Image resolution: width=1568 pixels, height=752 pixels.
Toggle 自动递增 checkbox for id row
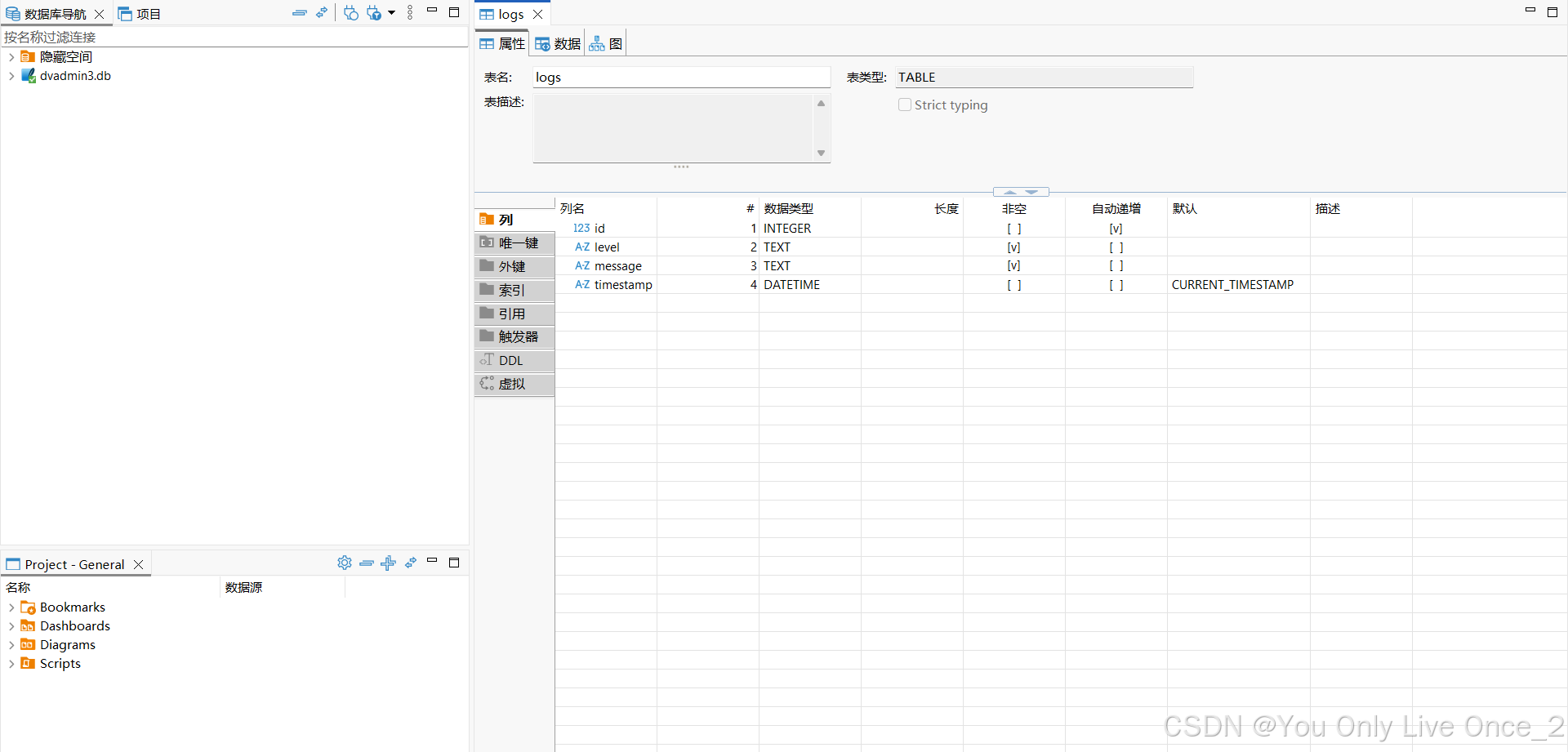pos(1116,229)
